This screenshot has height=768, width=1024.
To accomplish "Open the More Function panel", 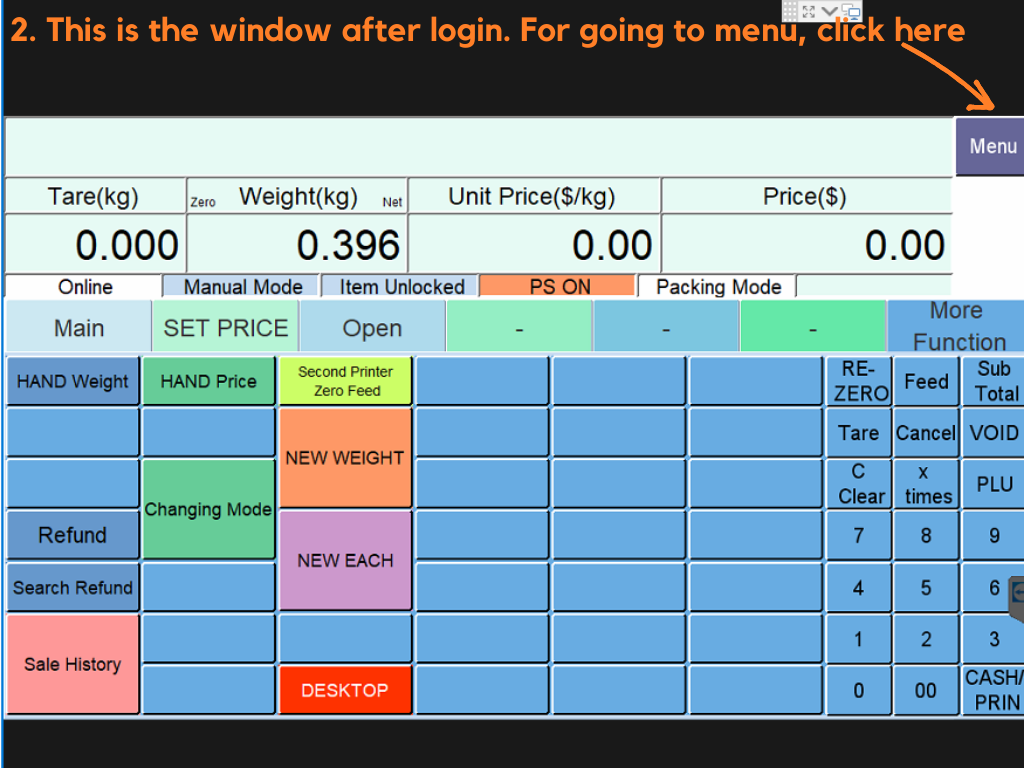I will pos(957,327).
